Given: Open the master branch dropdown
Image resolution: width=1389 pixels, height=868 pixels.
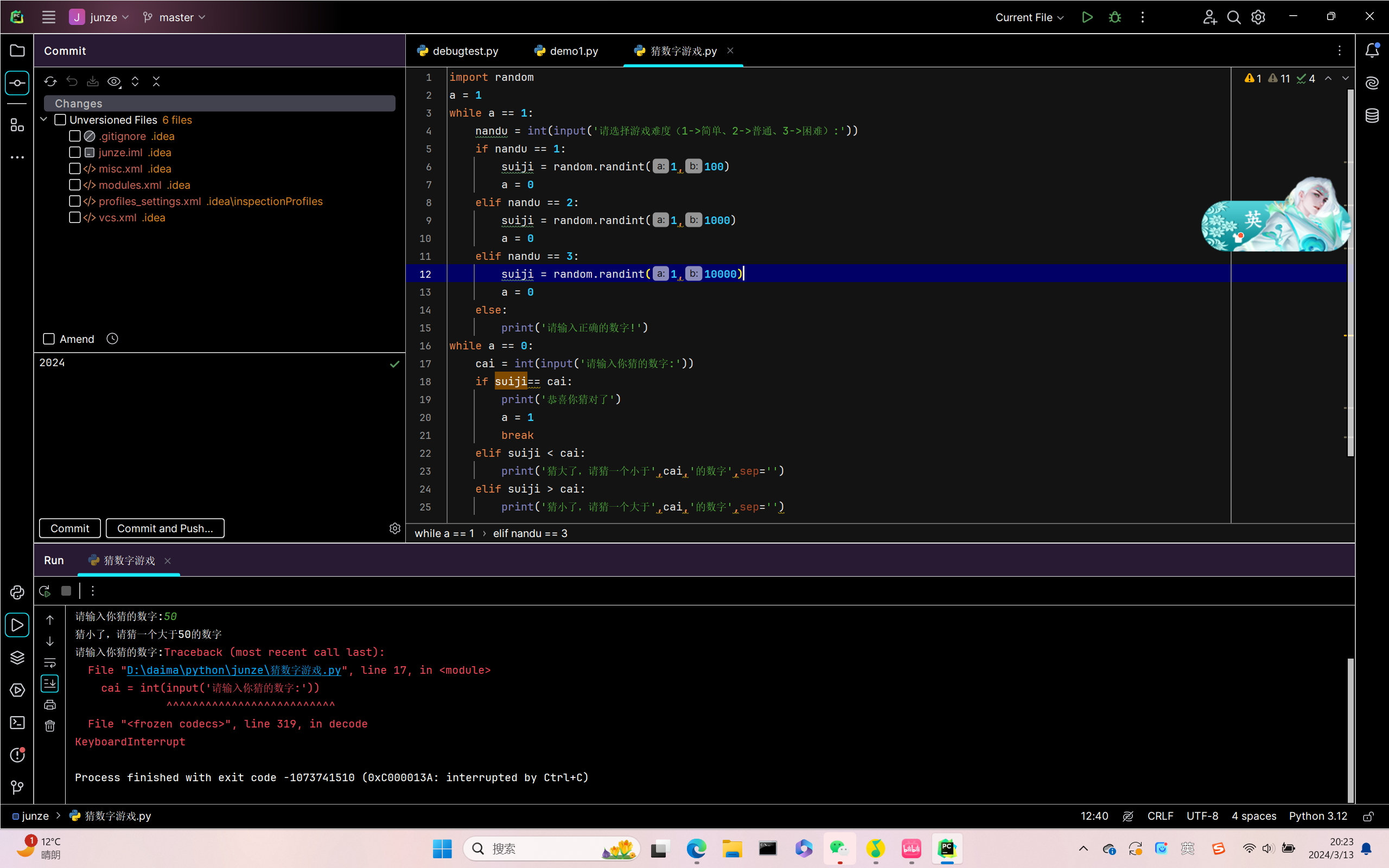Looking at the screenshot, I should [x=175, y=17].
